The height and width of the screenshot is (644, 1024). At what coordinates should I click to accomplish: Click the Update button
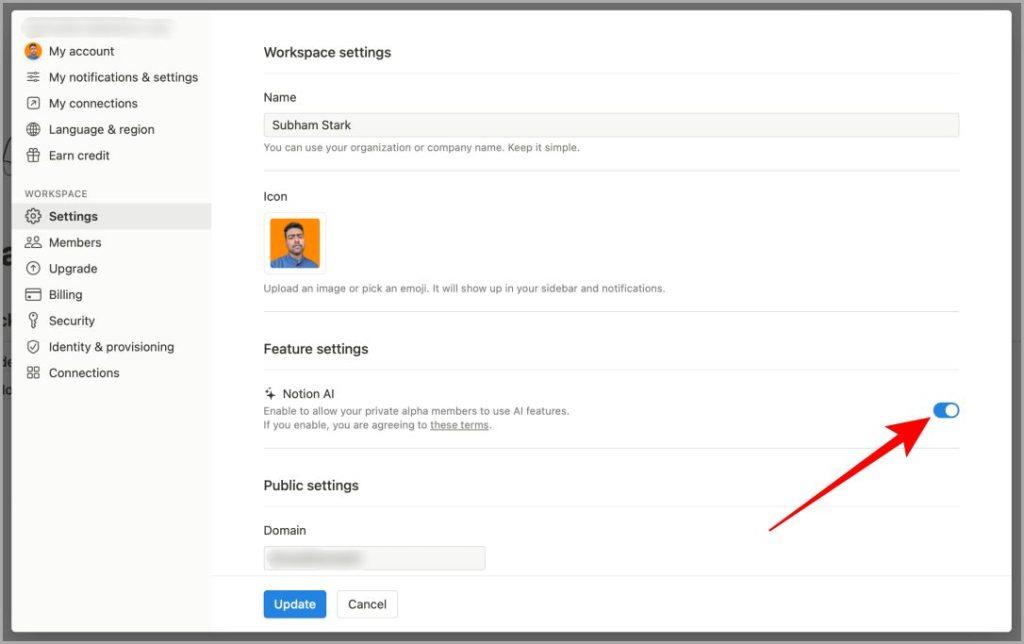pos(295,604)
